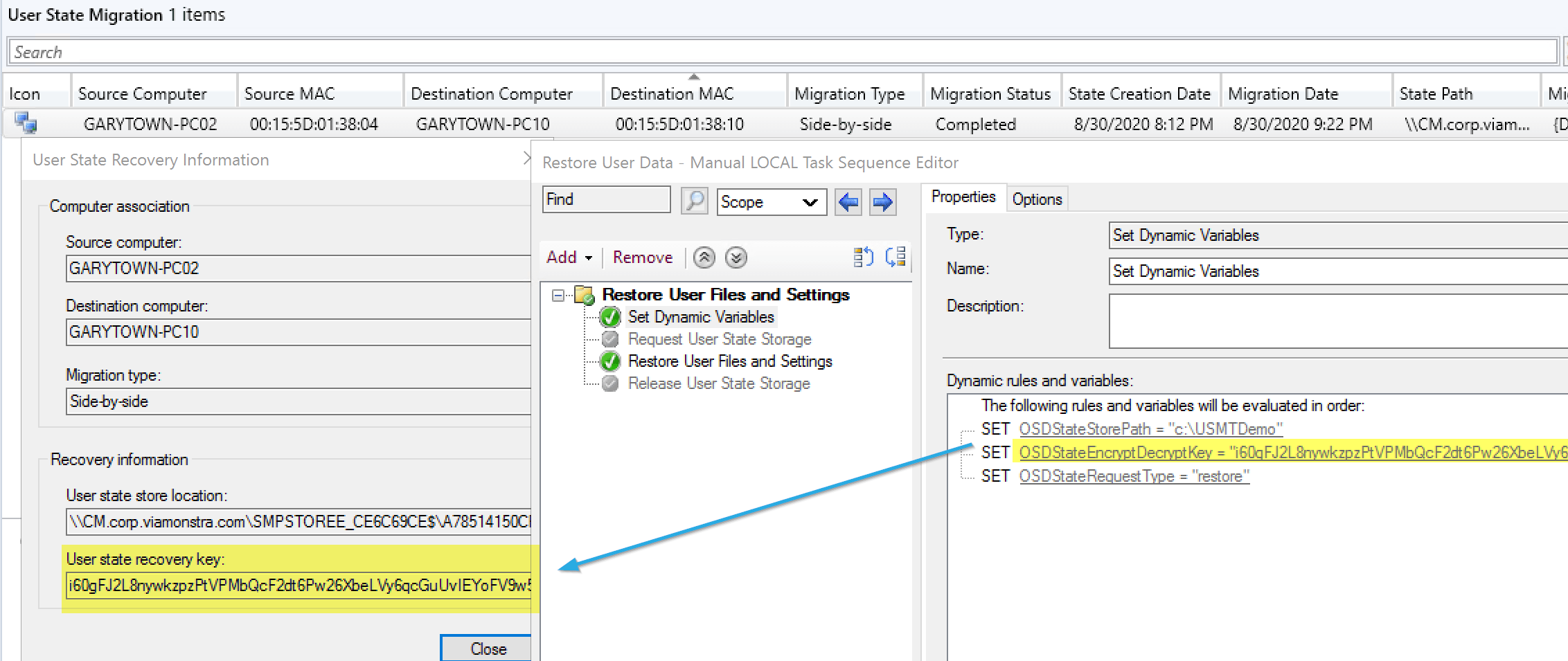Click the blue right arrow find-next button

tap(882, 202)
